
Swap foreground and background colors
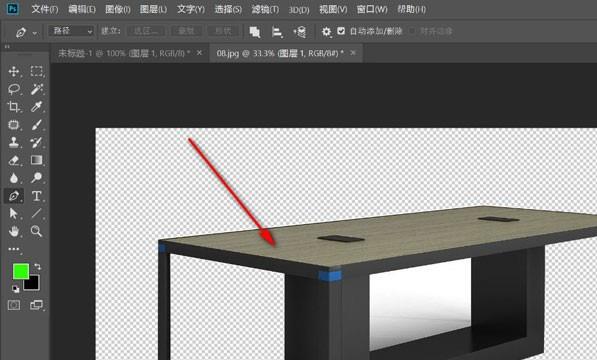pyautogui.click(x=37, y=266)
